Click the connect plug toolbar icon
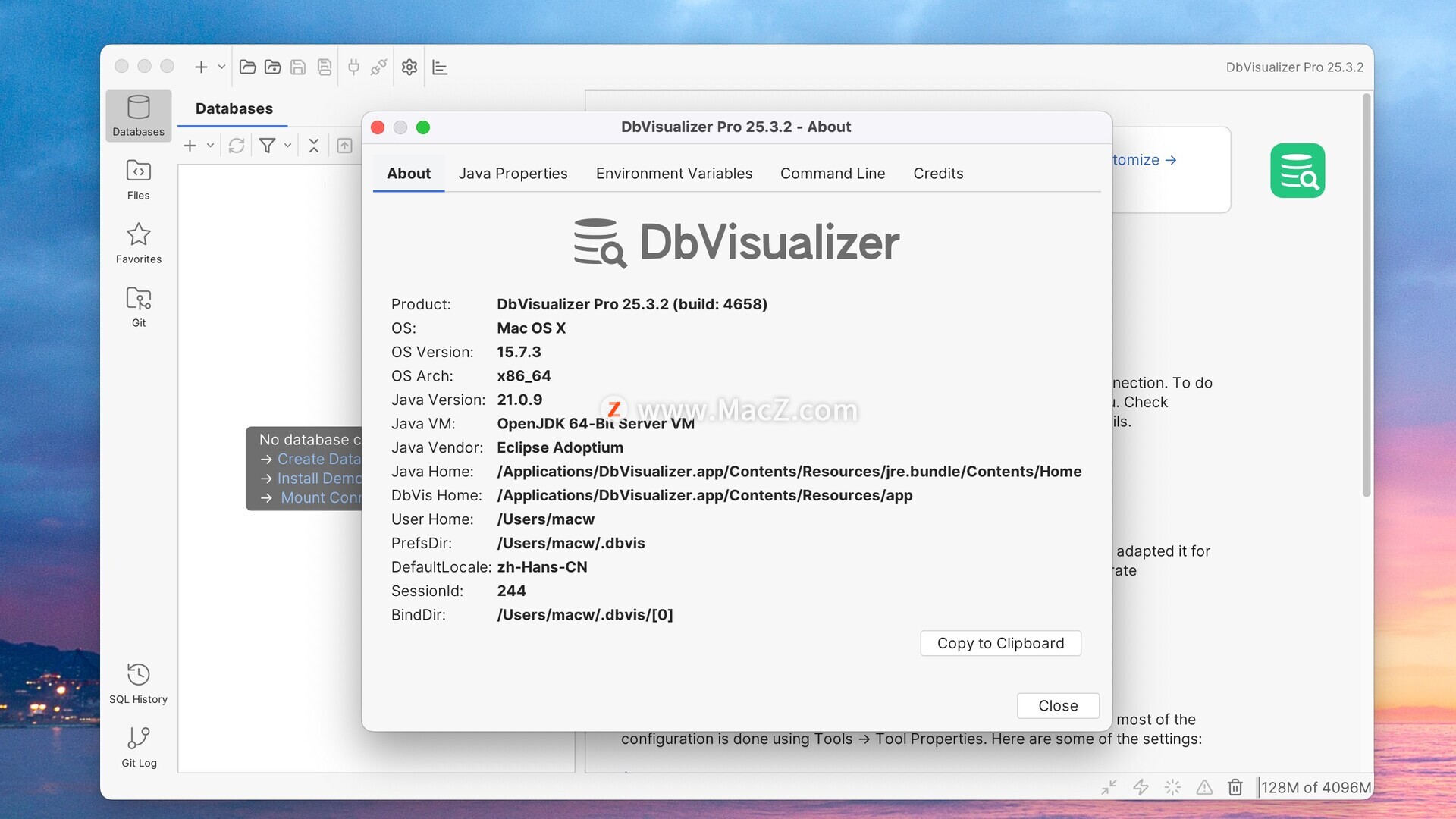 [353, 67]
